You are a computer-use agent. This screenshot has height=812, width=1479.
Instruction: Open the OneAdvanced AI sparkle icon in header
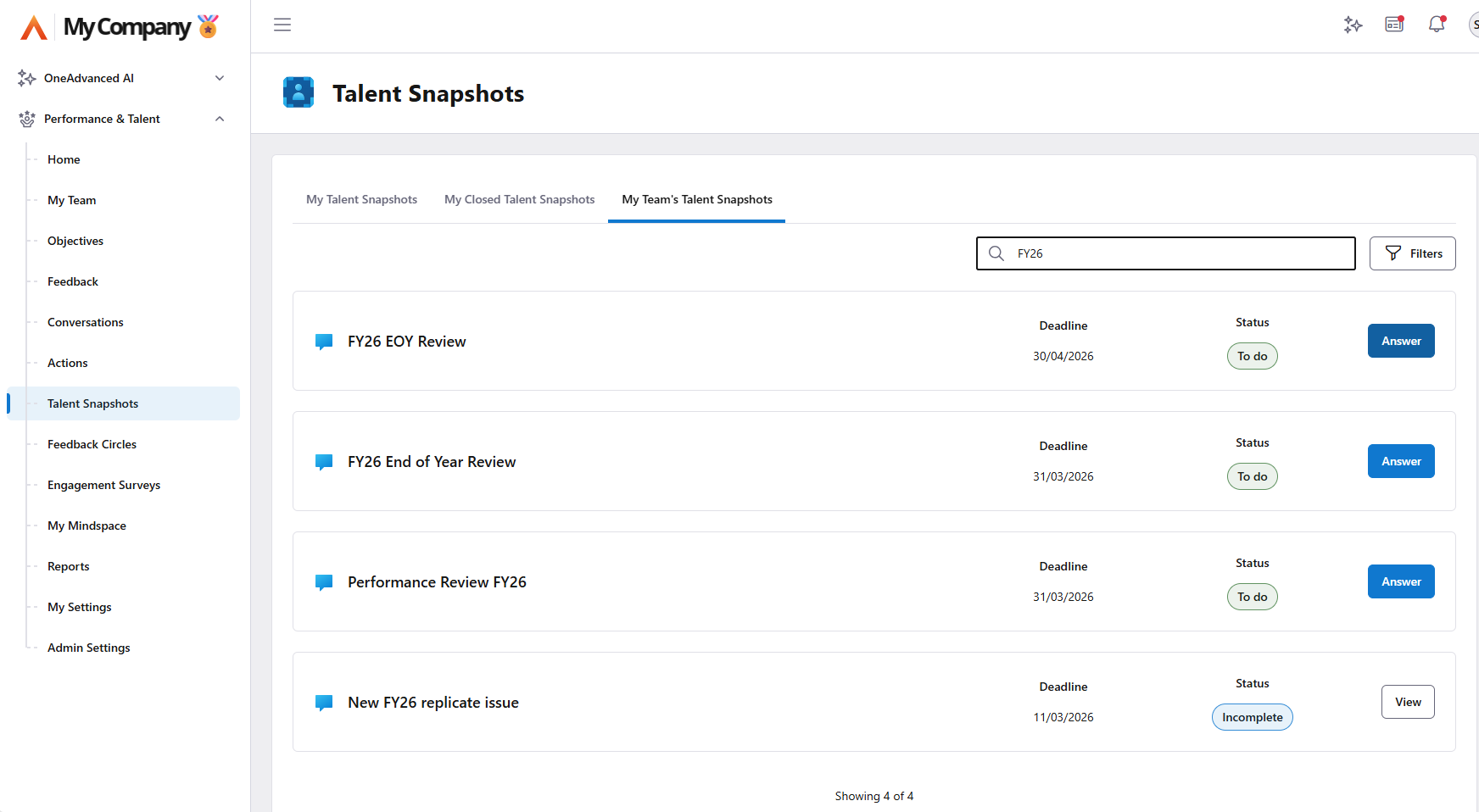[x=1353, y=25]
